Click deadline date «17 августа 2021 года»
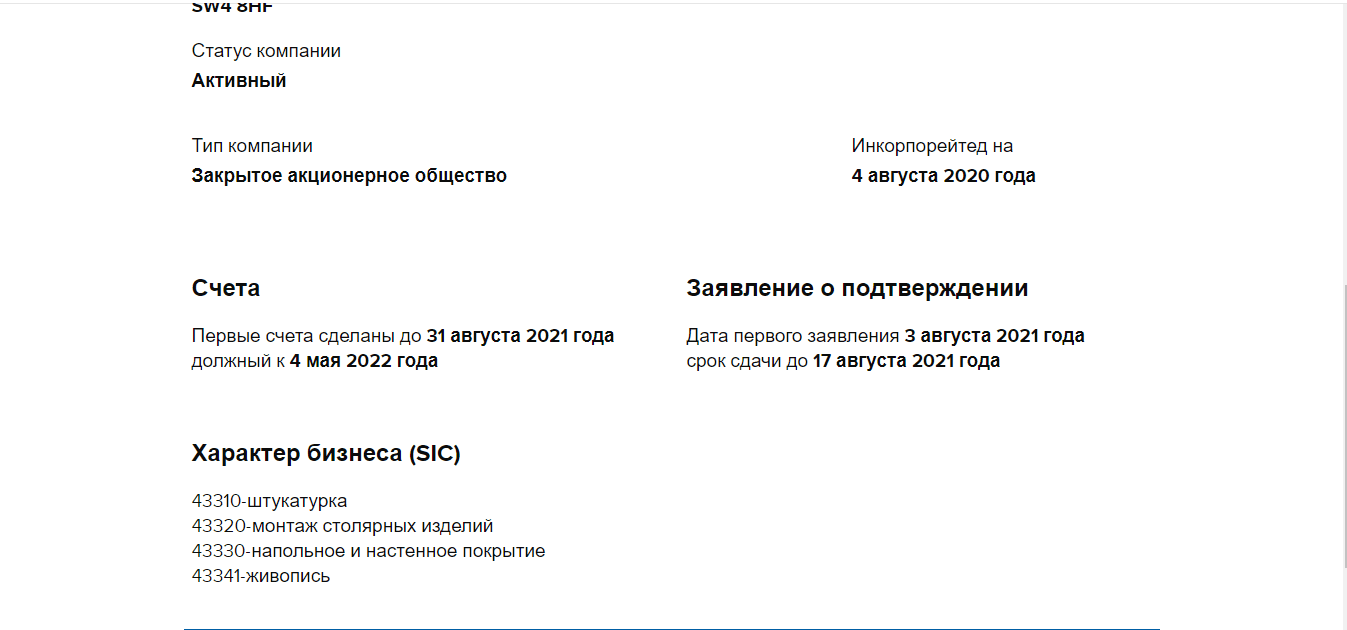 pos(906,361)
